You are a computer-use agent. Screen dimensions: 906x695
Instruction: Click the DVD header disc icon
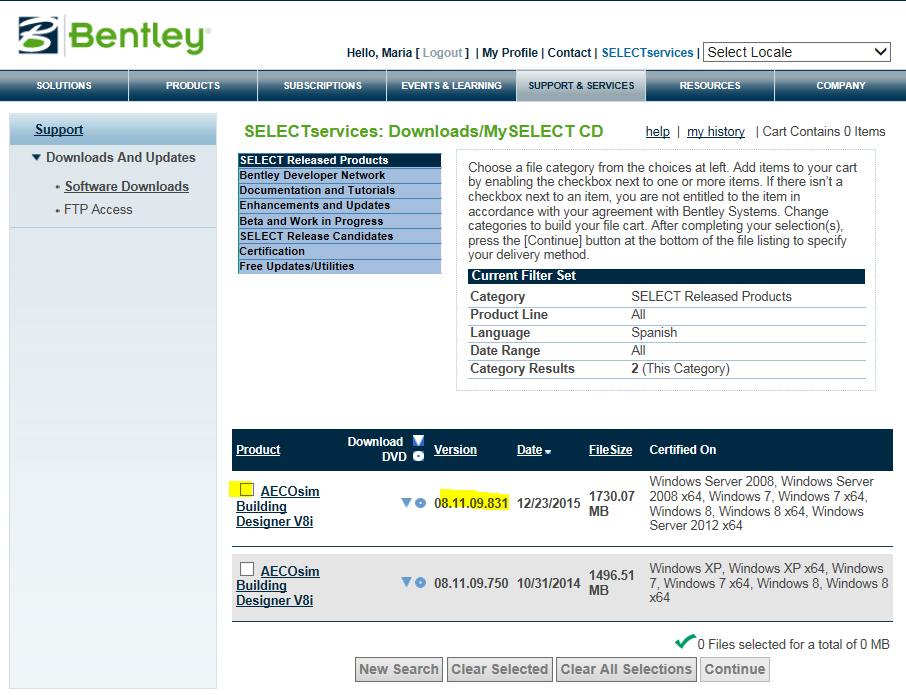coord(418,456)
